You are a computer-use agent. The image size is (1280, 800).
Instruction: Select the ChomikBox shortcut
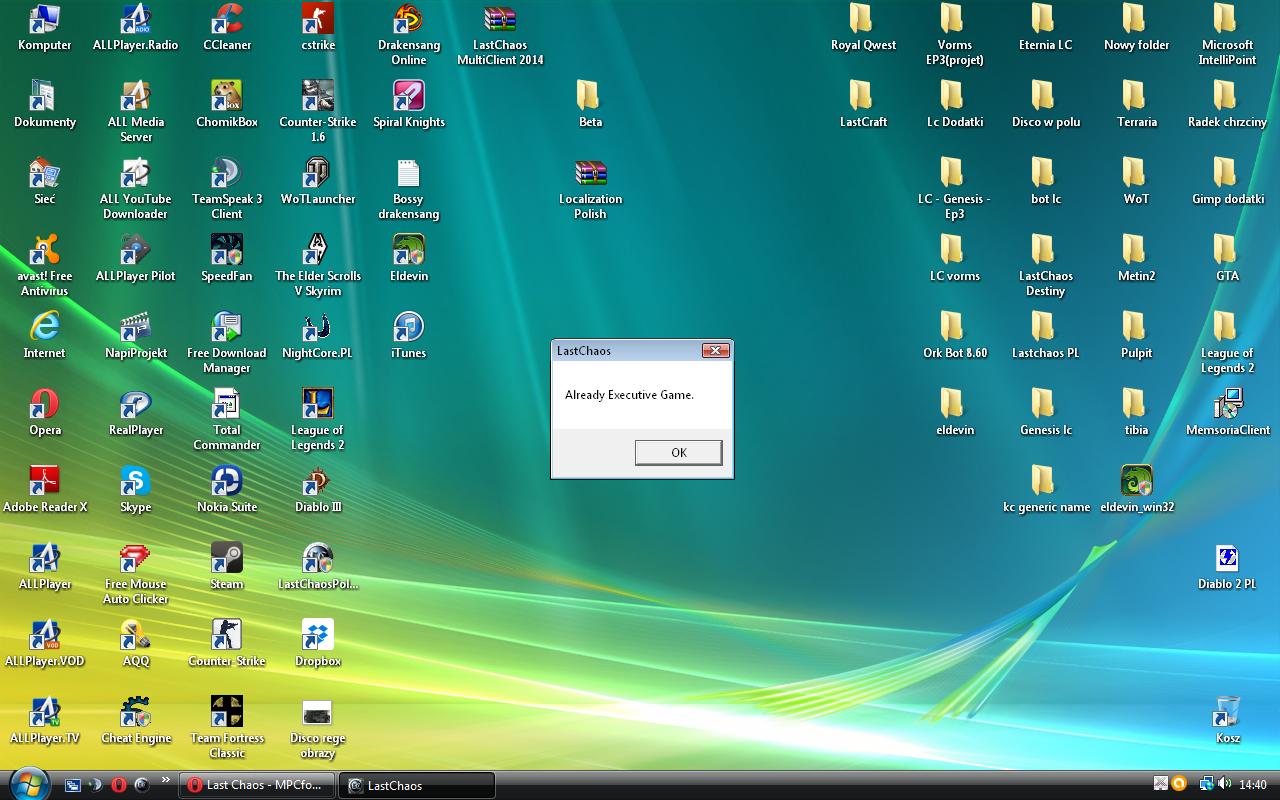coord(227,105)
